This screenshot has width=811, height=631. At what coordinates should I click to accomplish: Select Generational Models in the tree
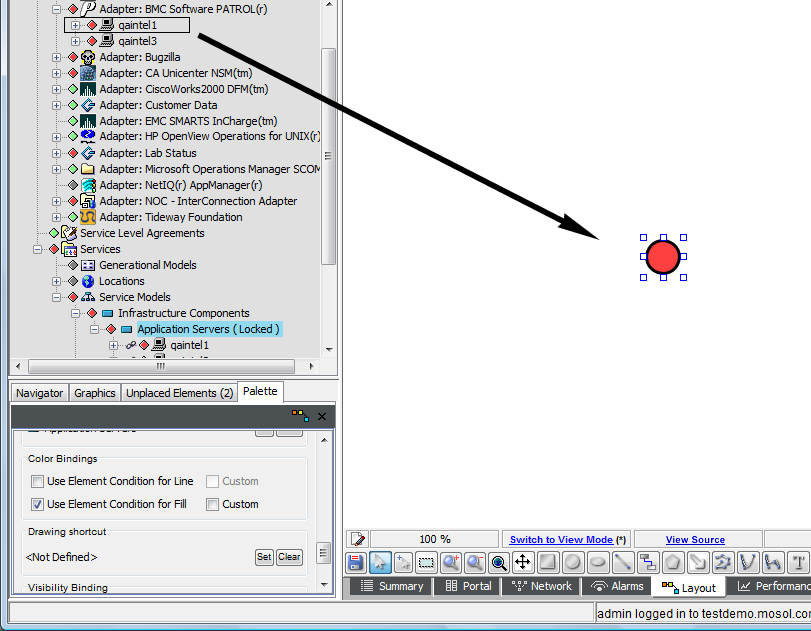[148, 265]
